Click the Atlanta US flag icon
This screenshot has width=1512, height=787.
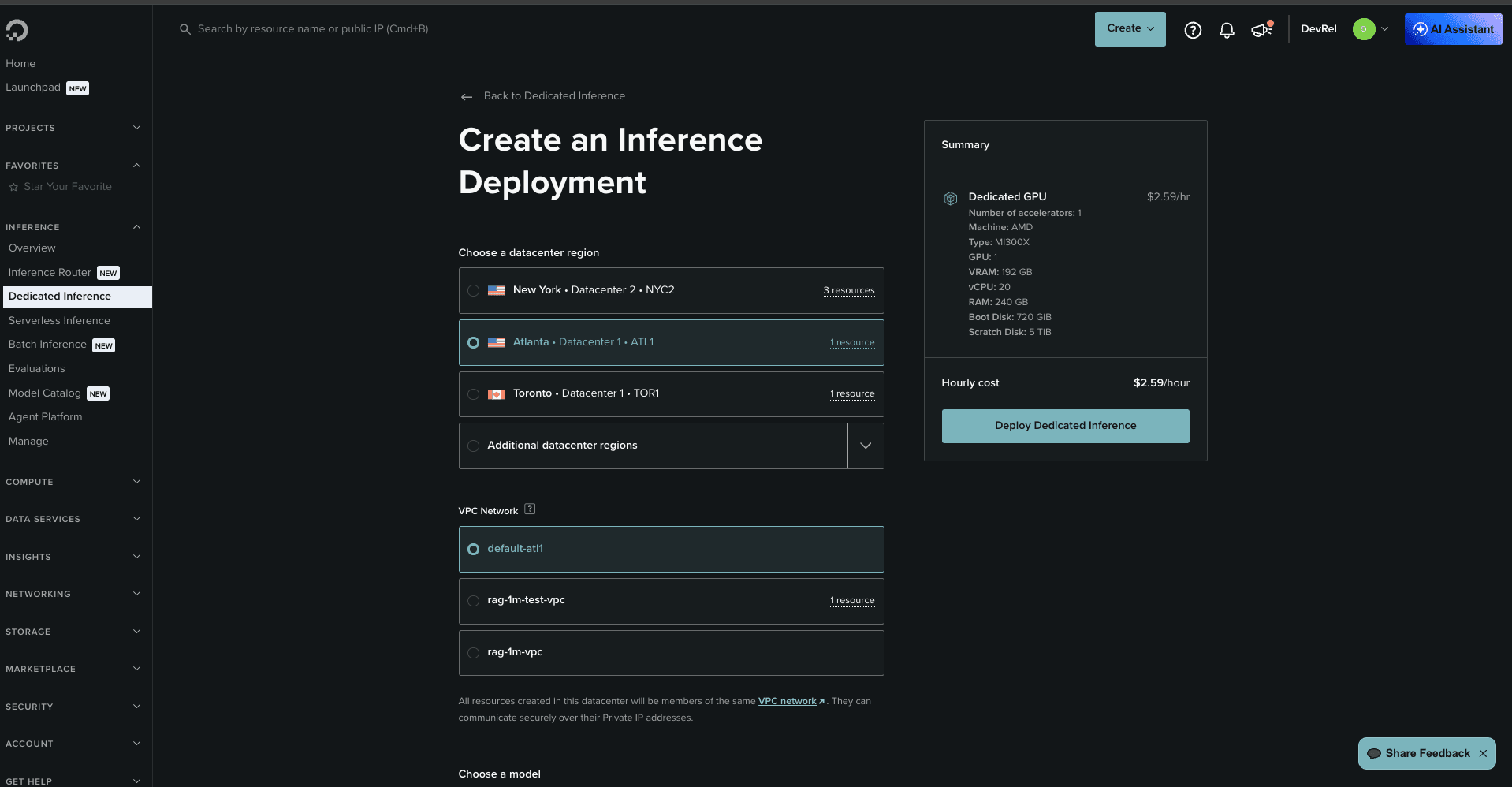[x=496, y=342]
